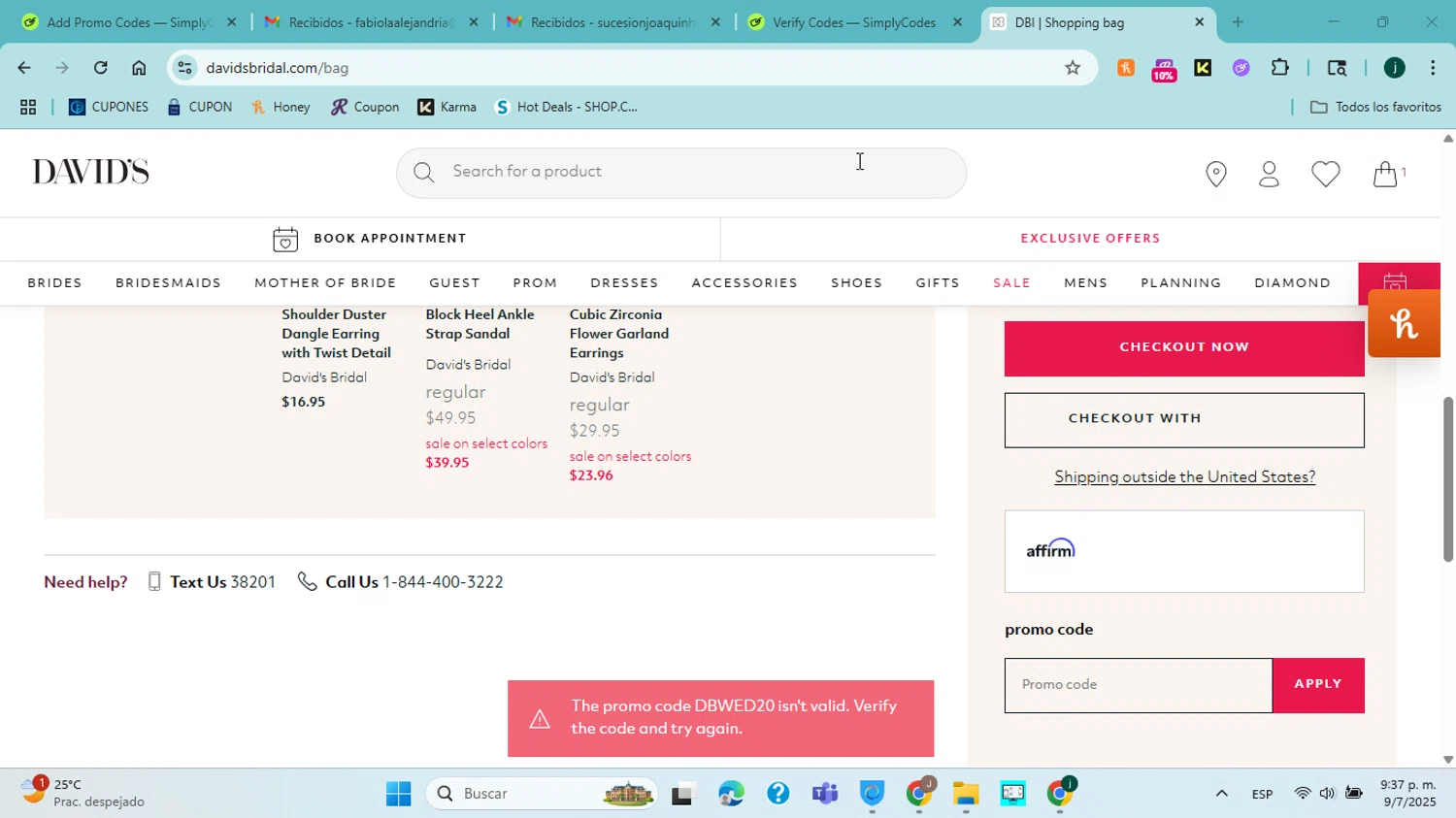The image size is (1456, 818).
Task: Bookmark this page with the star icon
Action: [x=1073, y=68]
